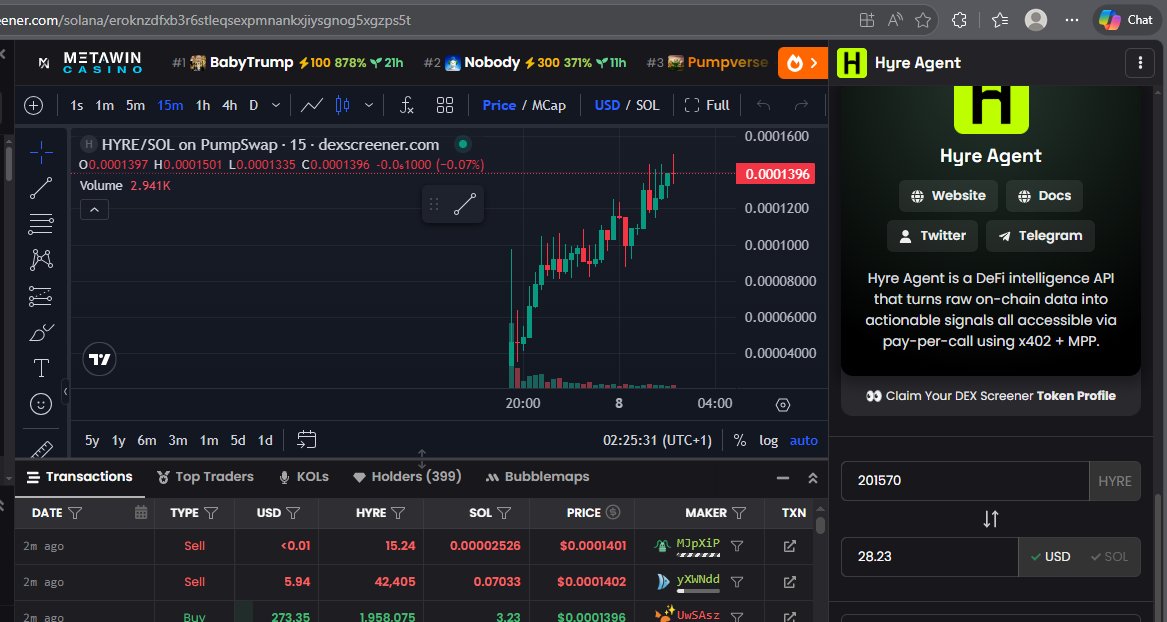Open the forecasting and position tools
This screenshot has width=1167, height=622.
[41, 296]
